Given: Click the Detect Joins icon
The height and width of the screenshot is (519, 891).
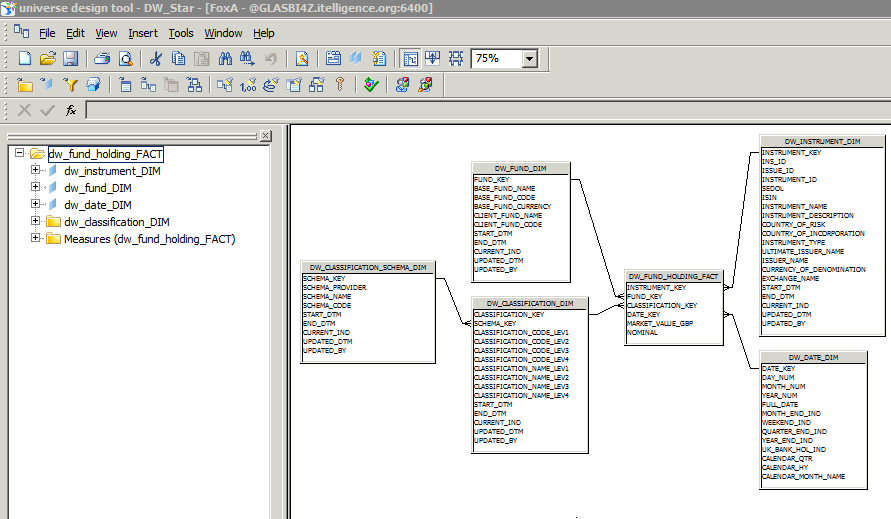Looking at the screenshot, I should (224, 85).
